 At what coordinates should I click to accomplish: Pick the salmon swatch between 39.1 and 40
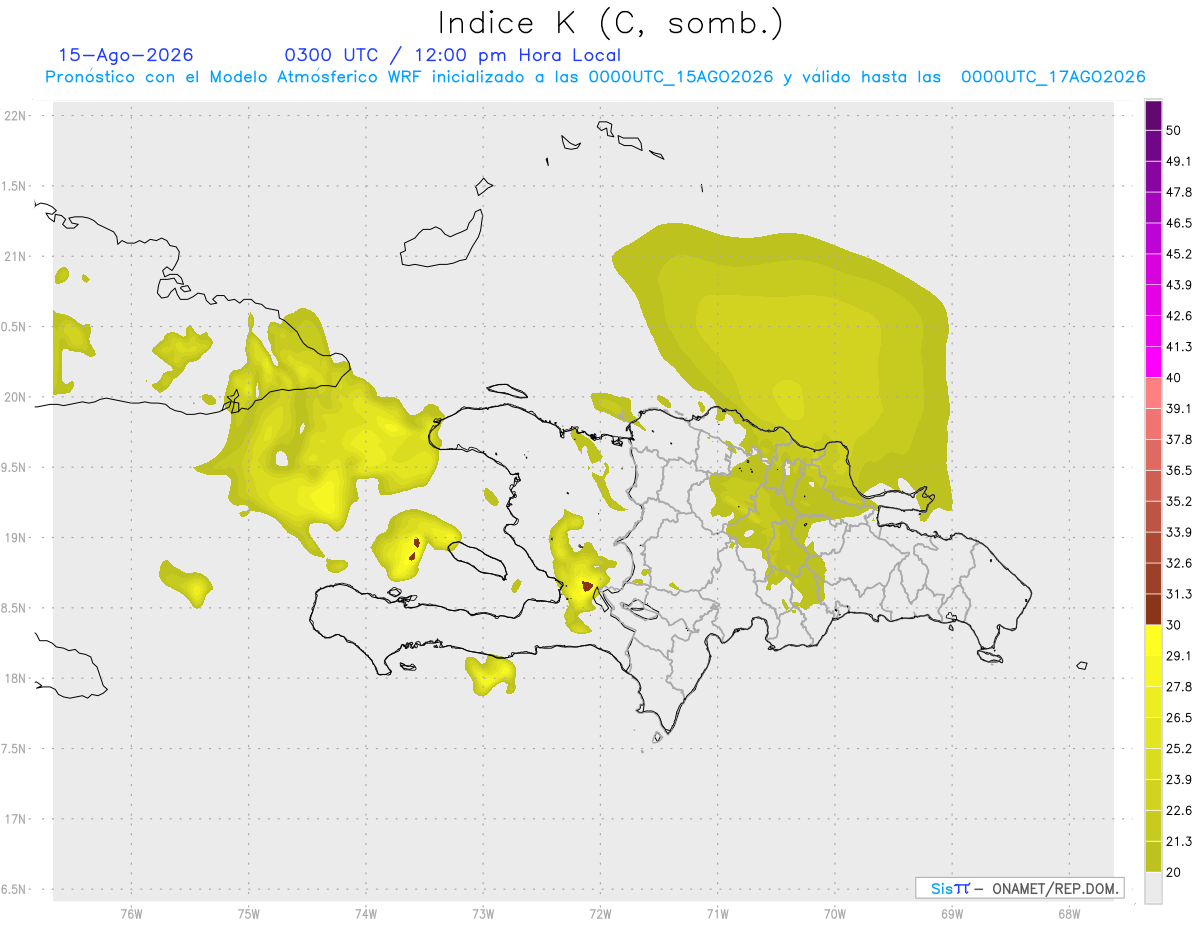[x=1154, y=393]
